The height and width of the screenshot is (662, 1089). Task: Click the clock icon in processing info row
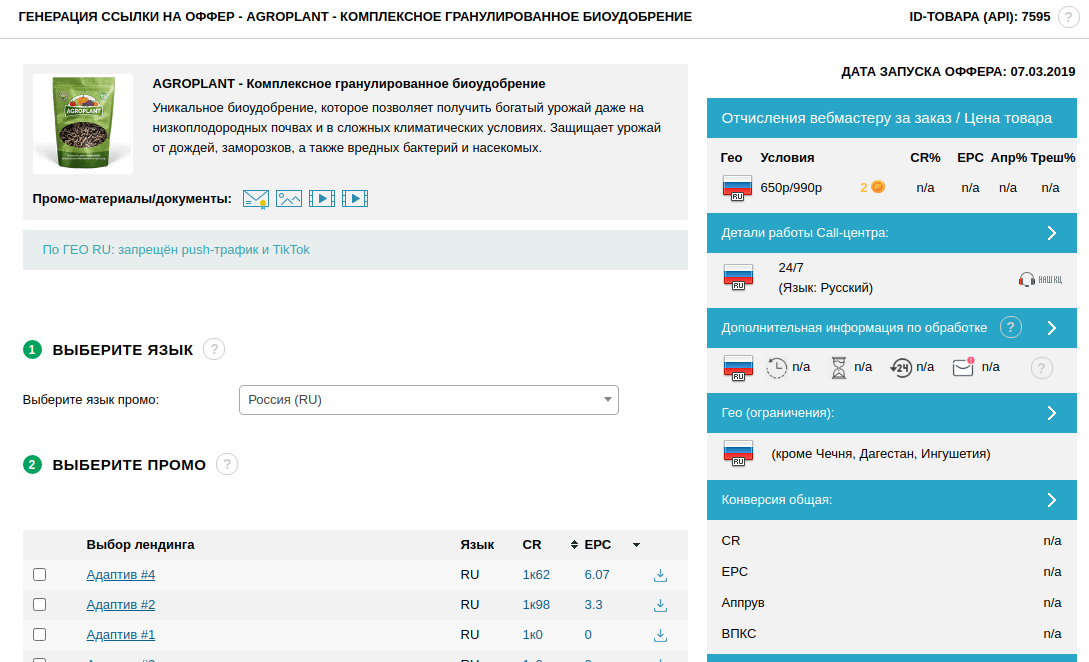pos(776,367)
